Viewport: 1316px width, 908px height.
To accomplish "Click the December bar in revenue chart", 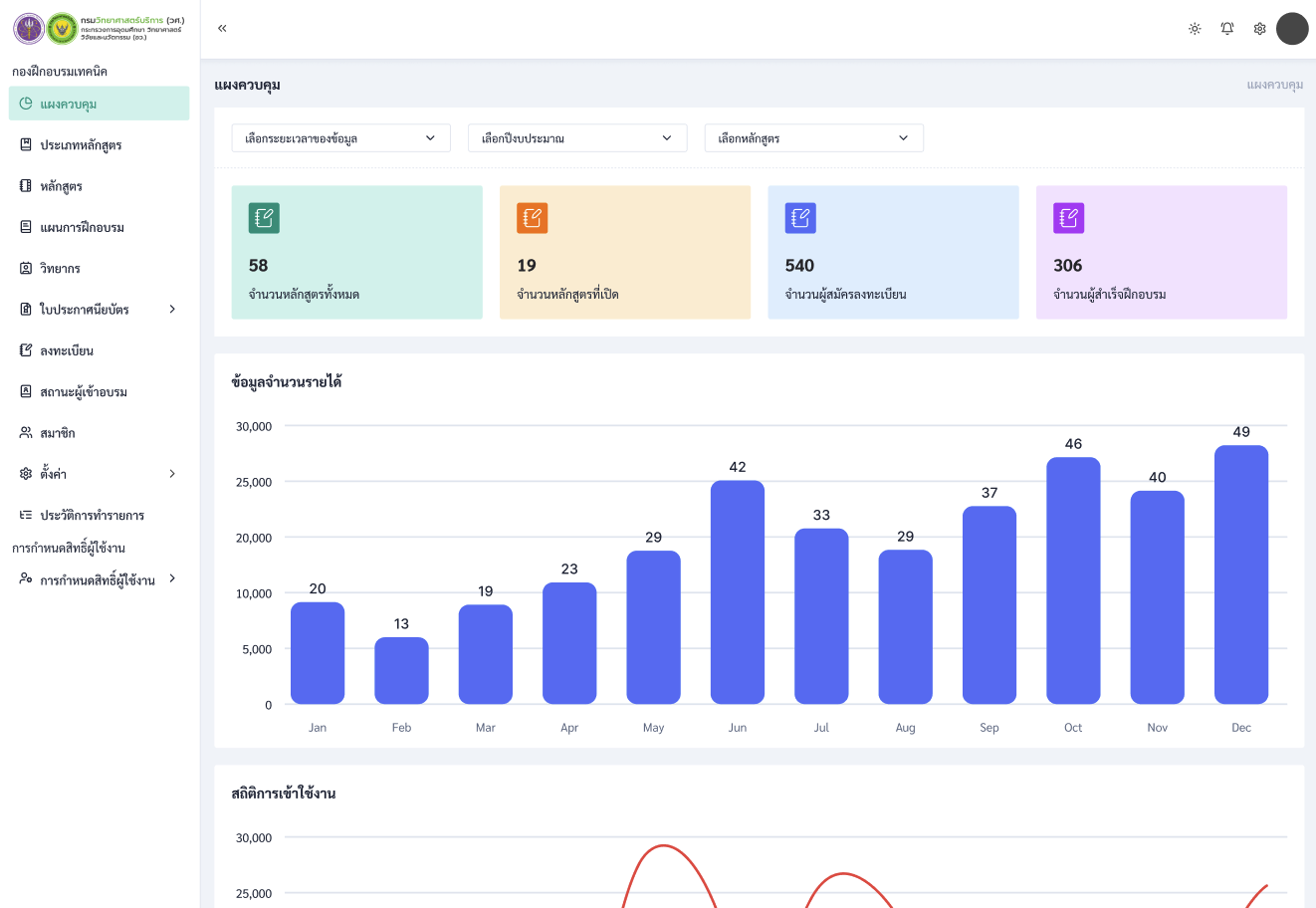I will [1240, 574].
